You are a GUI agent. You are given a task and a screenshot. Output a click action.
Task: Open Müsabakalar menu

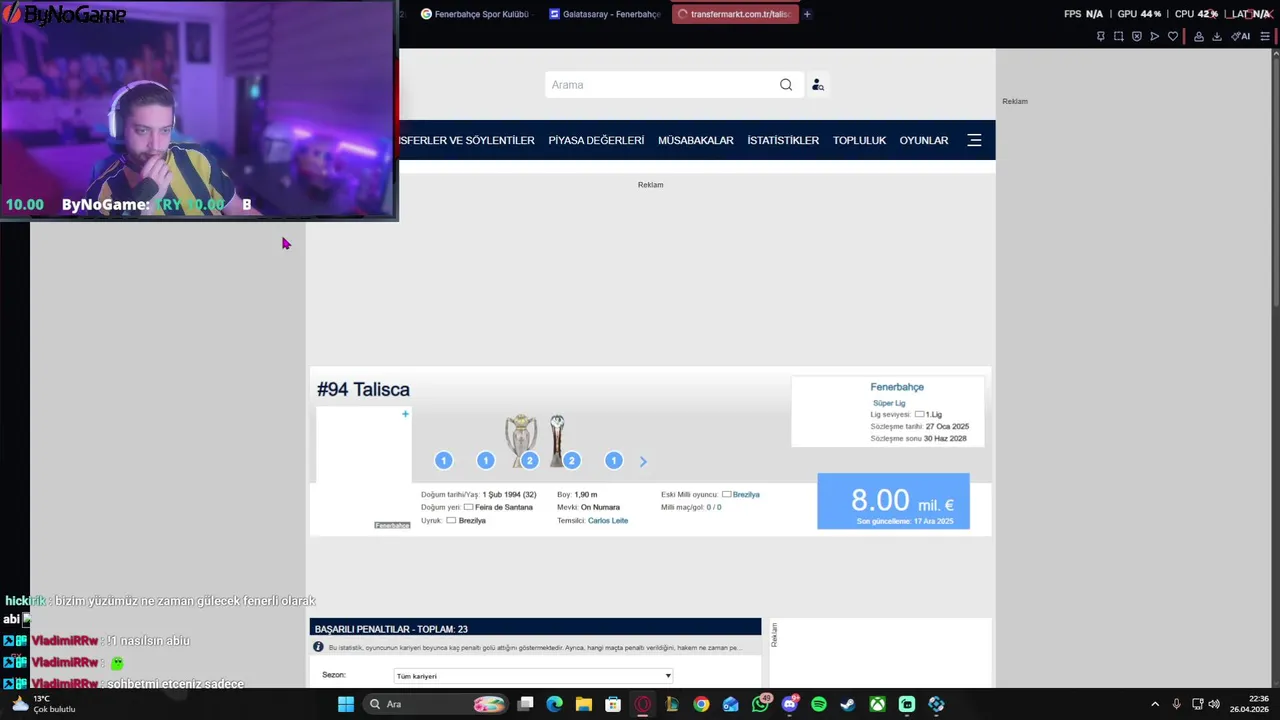(696, 140)
